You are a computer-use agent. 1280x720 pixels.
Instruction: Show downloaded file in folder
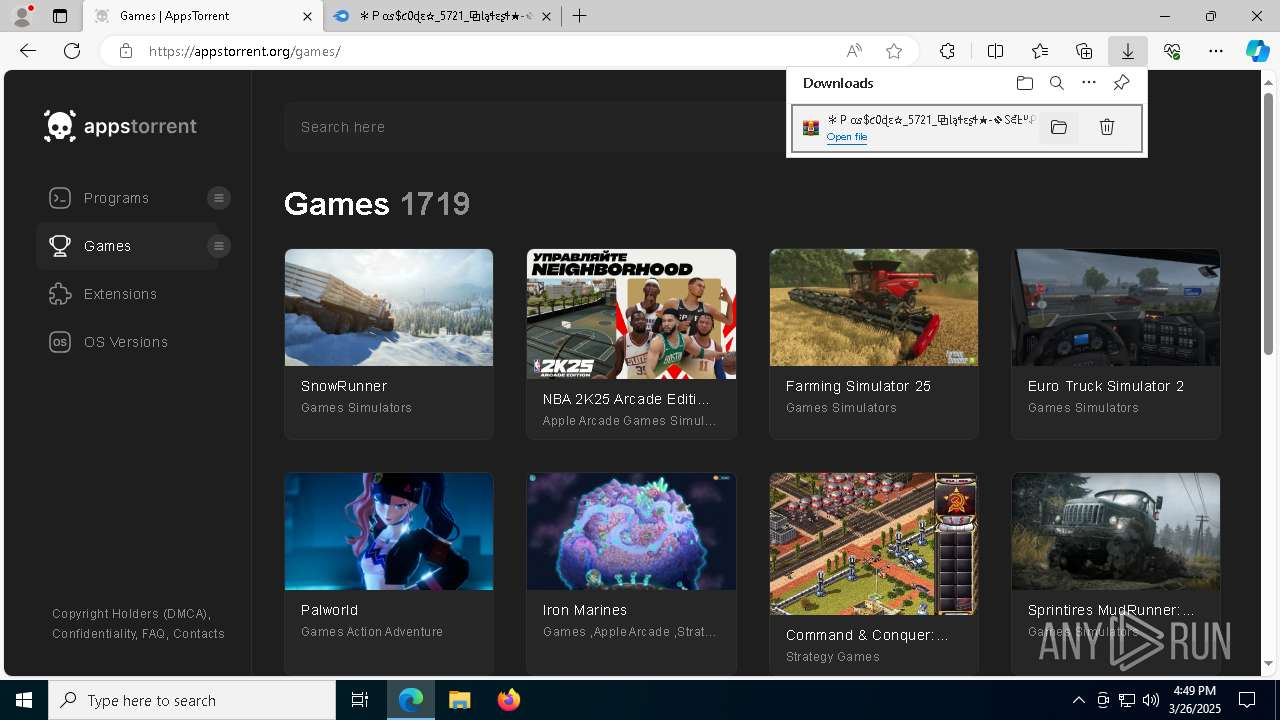click(1059, 127)
